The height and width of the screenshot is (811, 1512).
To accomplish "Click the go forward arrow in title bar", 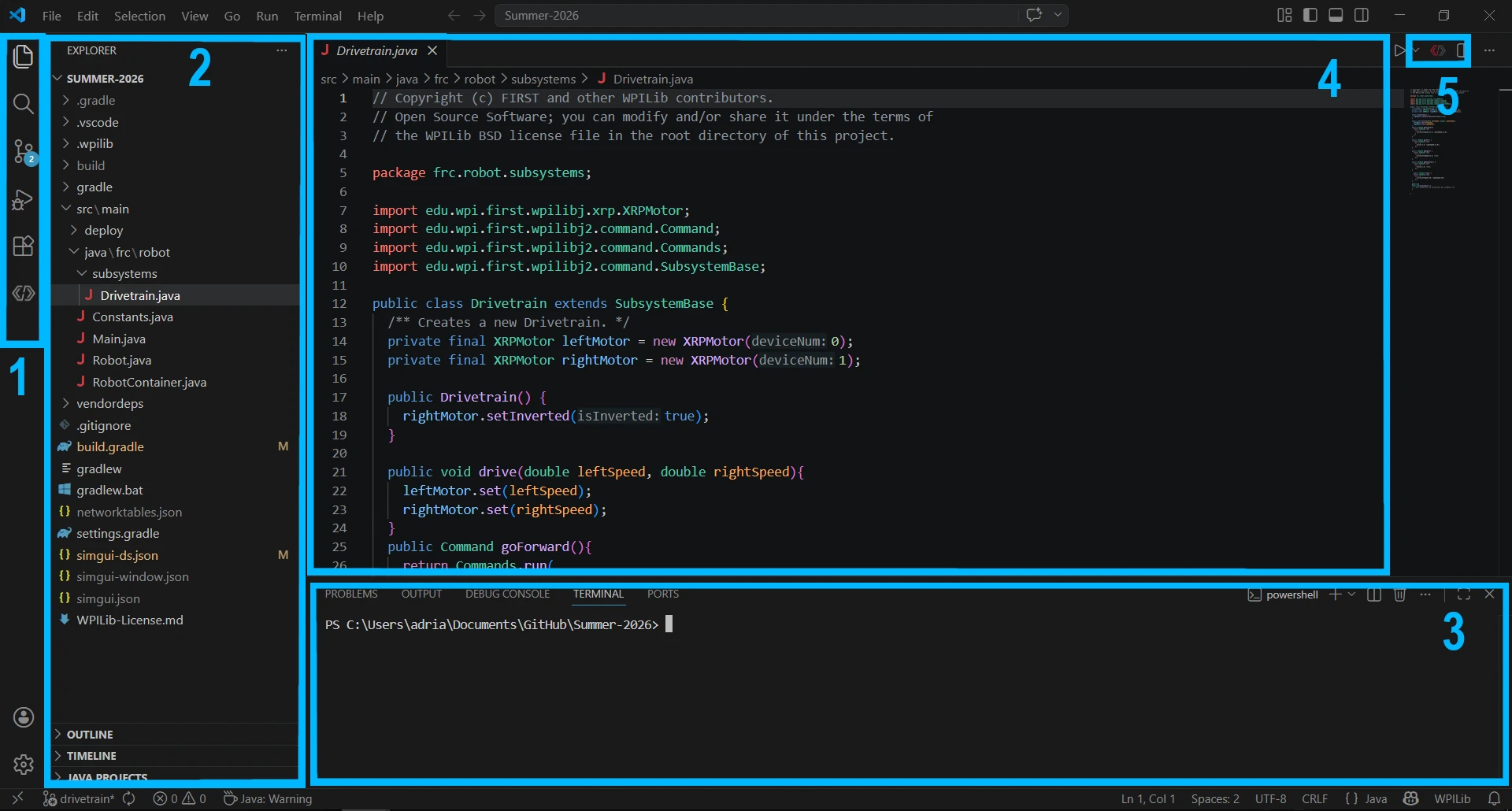I will (480, 15).
